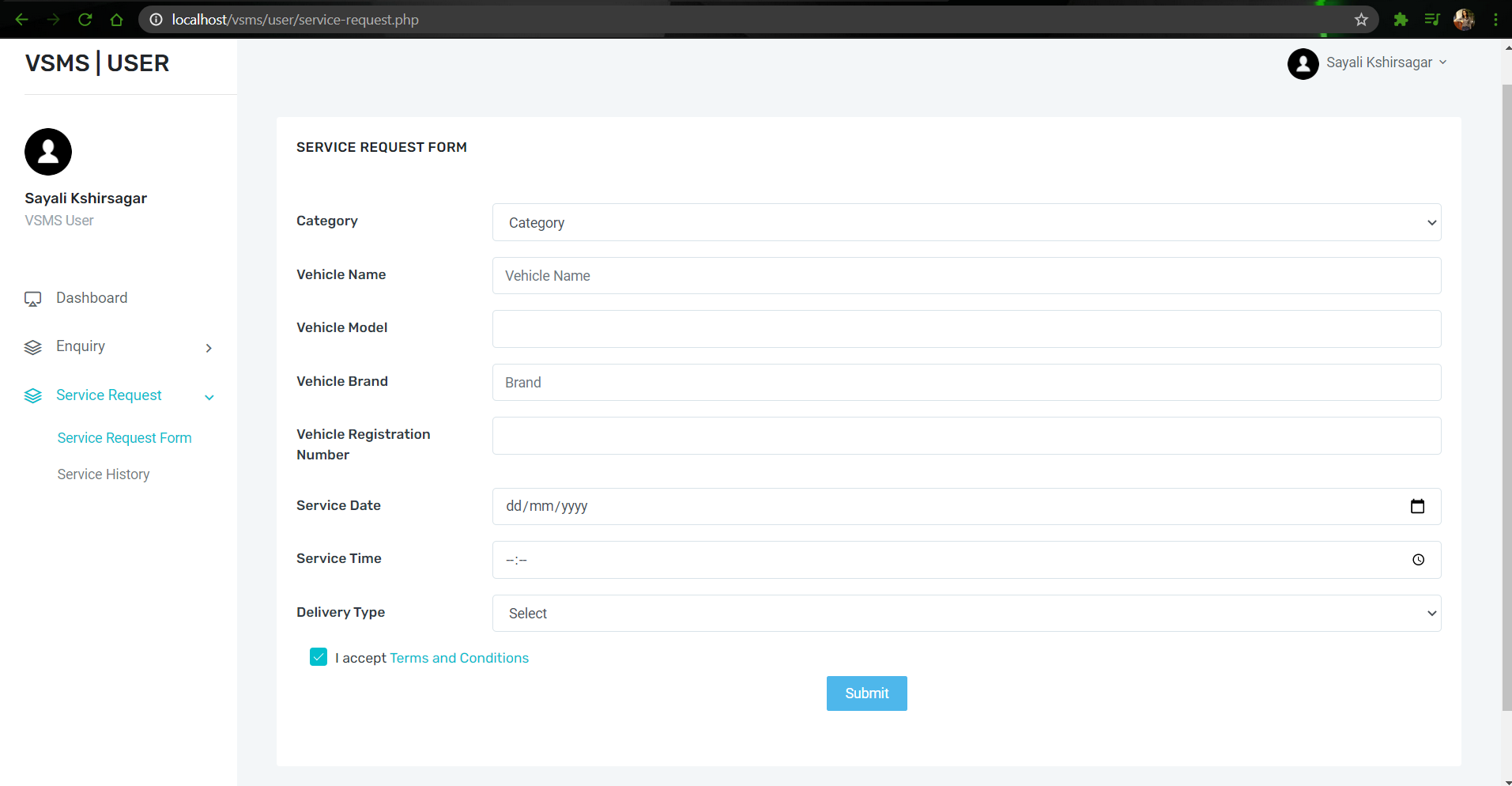Click the bookmark star in the address bar

(x=1362, y=20)
